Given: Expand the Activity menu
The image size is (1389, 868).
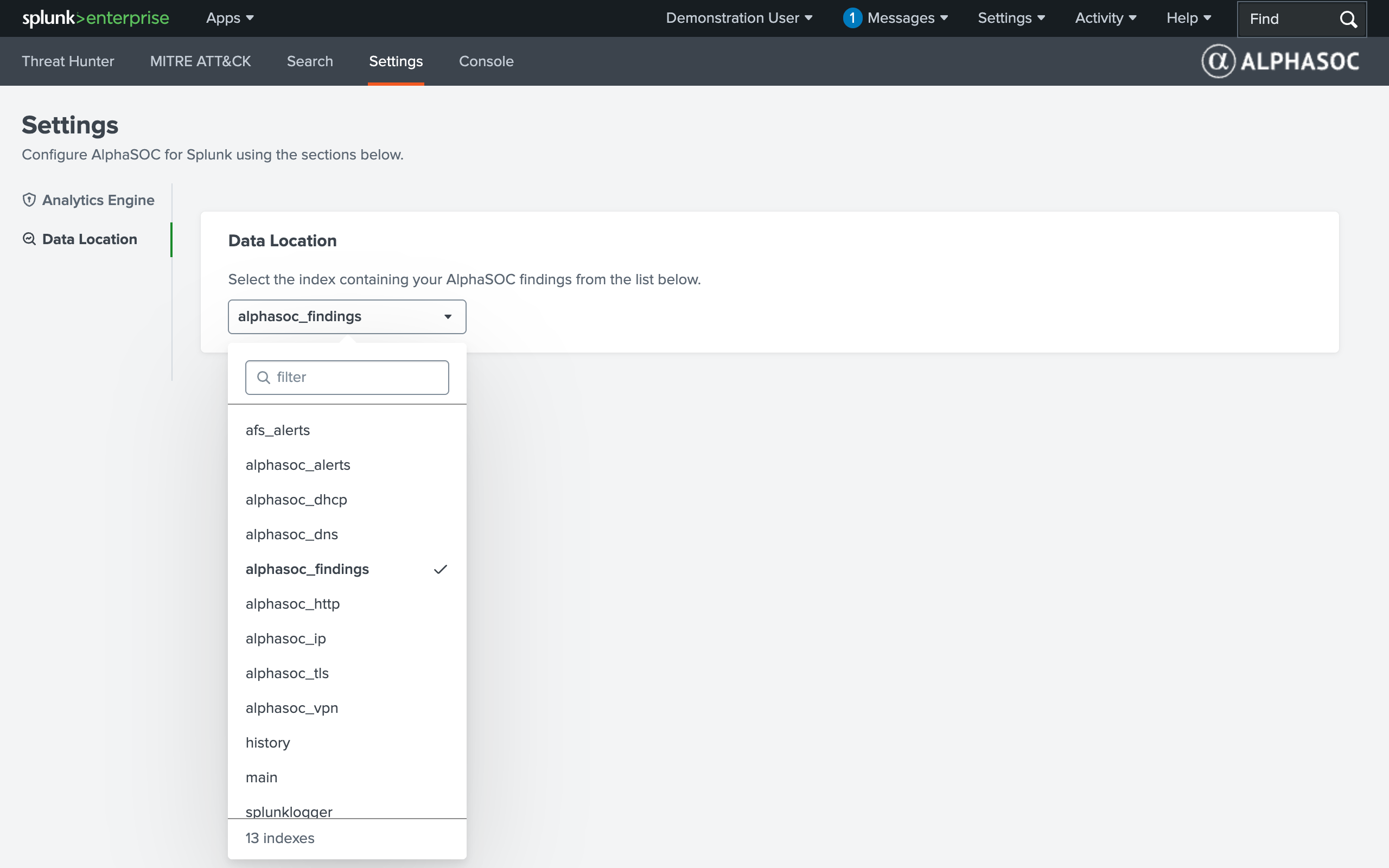Looking at the screenshot, I should tap(1105, 18).
